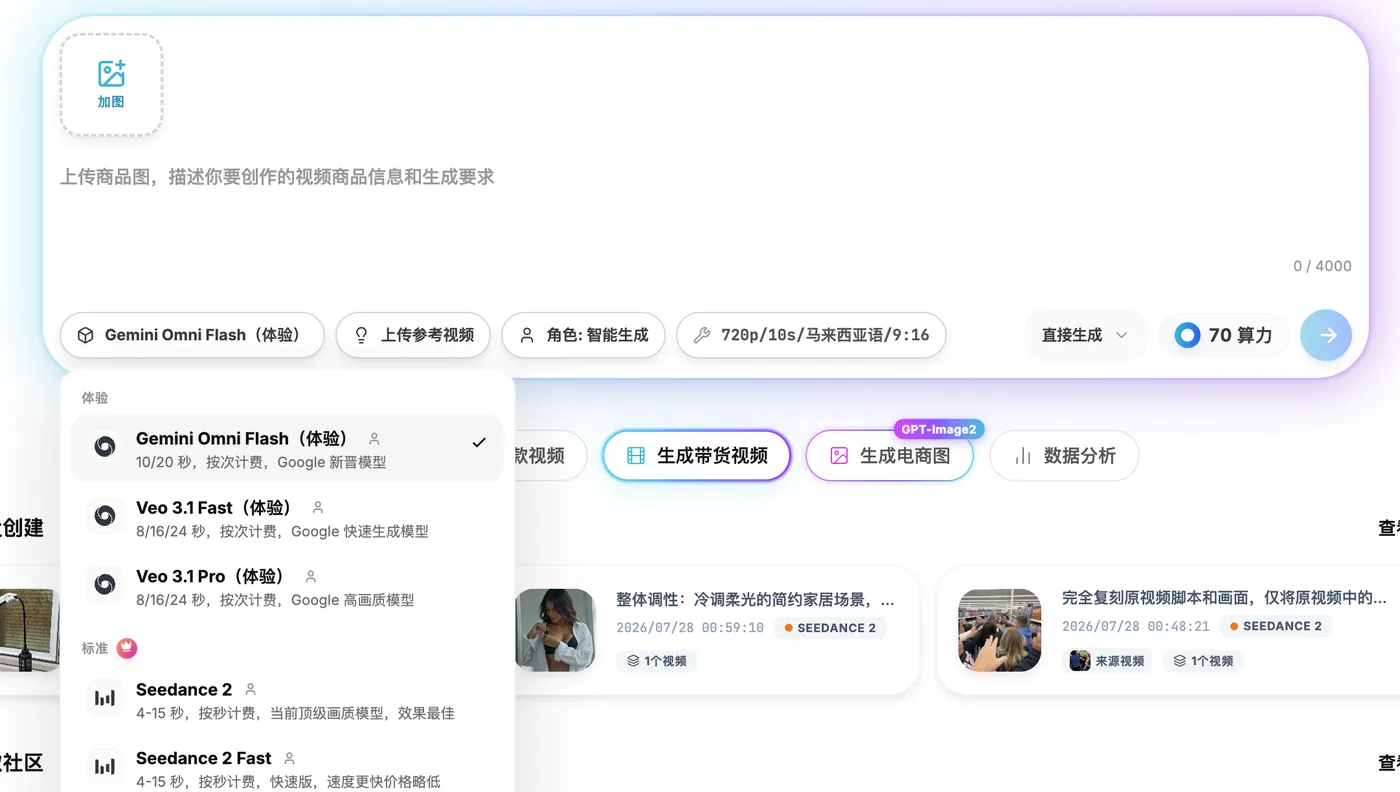Click the Gemini Omni Flash model logo
The image size is (1400, 792).
[x=105, y=447]
